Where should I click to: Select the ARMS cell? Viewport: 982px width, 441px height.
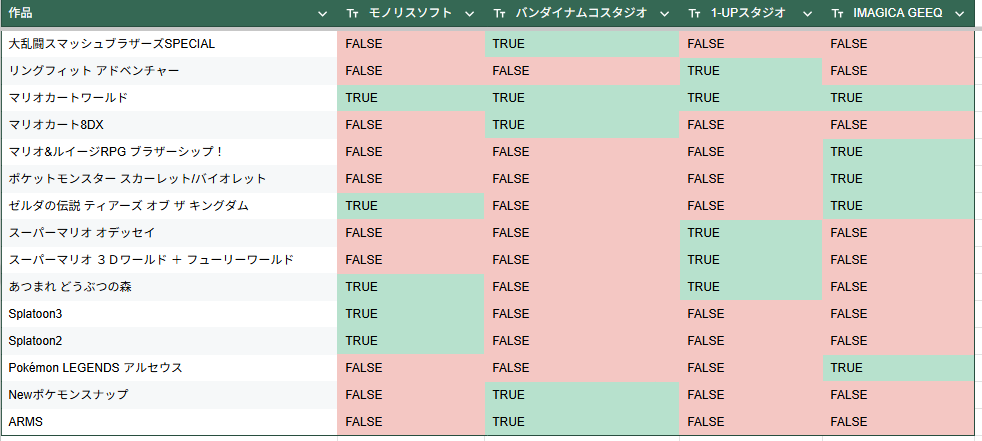pos(169,421)
